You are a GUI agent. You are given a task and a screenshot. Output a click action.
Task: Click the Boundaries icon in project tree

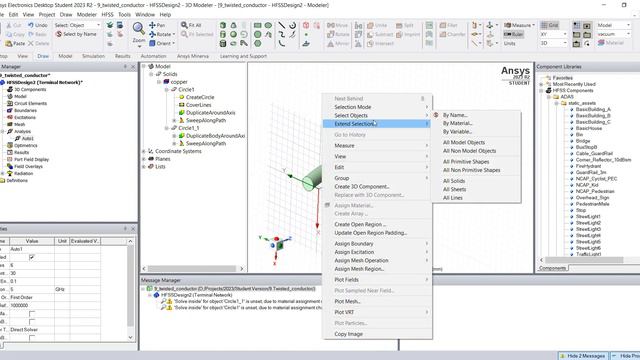point(10,110)
